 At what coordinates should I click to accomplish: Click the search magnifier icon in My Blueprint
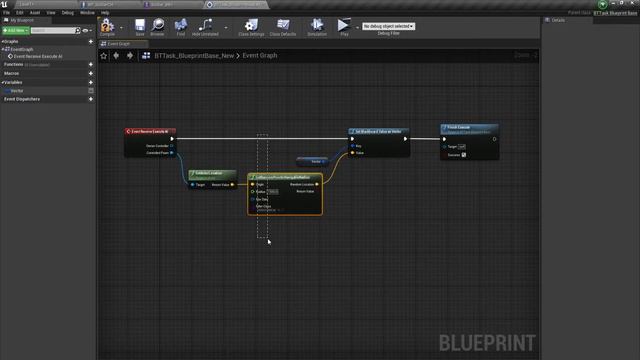coord(78,31)
